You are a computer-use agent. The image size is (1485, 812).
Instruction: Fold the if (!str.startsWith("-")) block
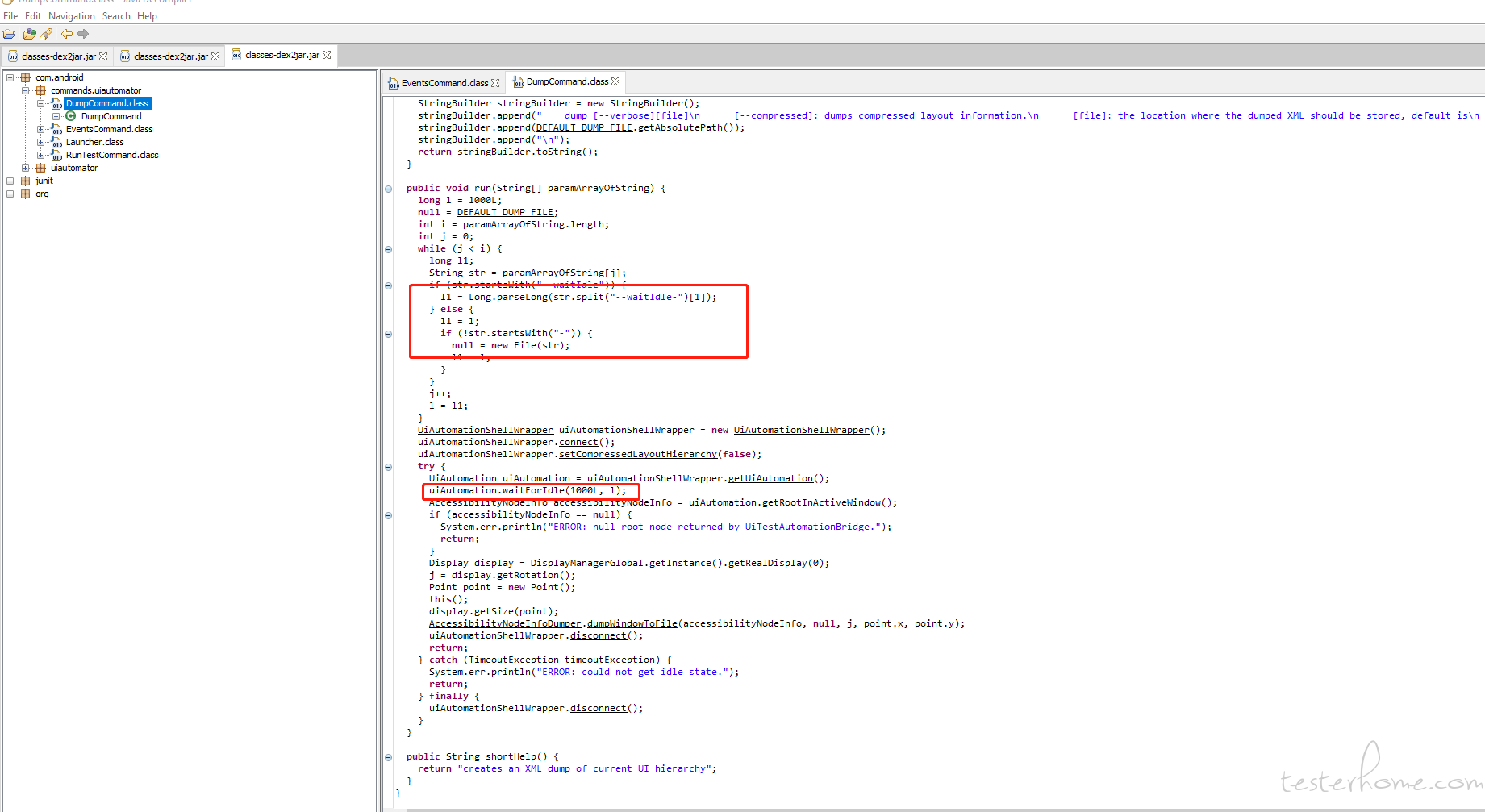[x=389, y=334]
